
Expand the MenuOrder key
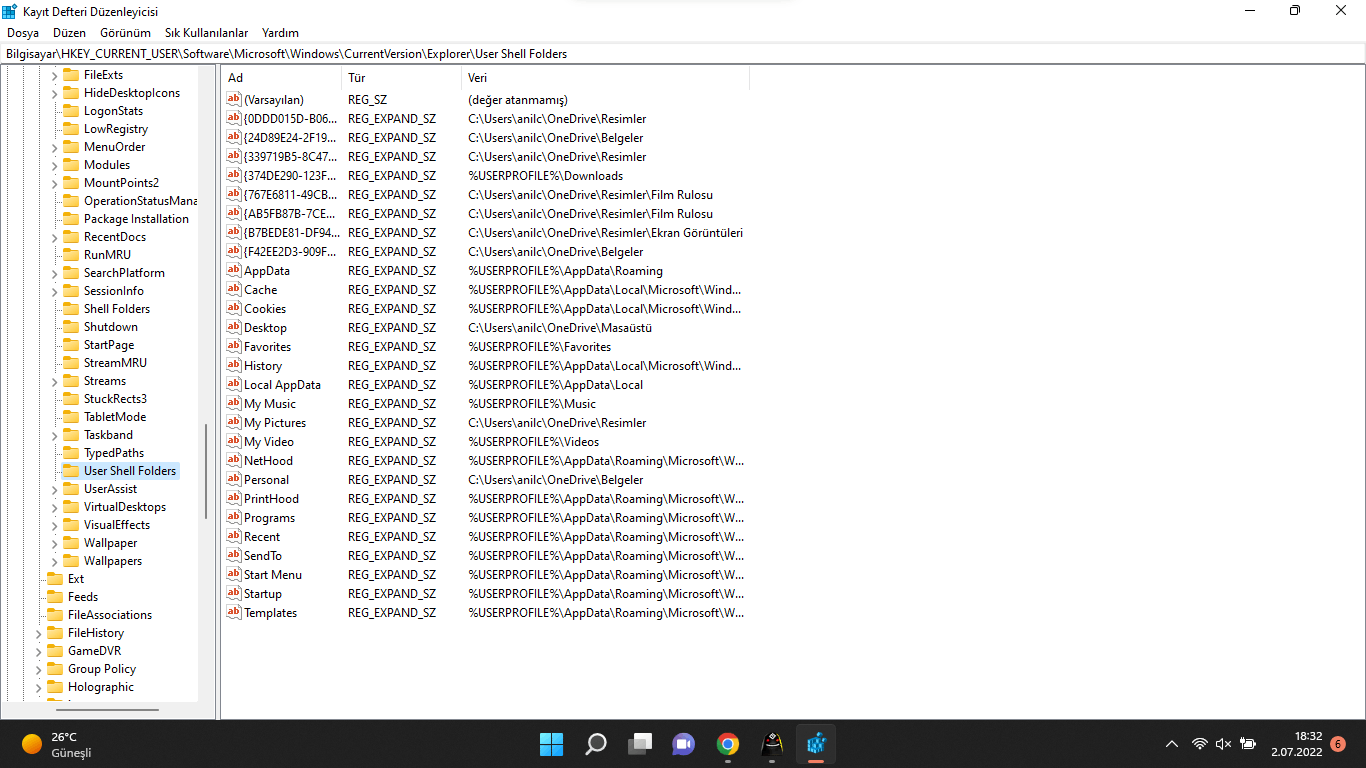point(55,147)
